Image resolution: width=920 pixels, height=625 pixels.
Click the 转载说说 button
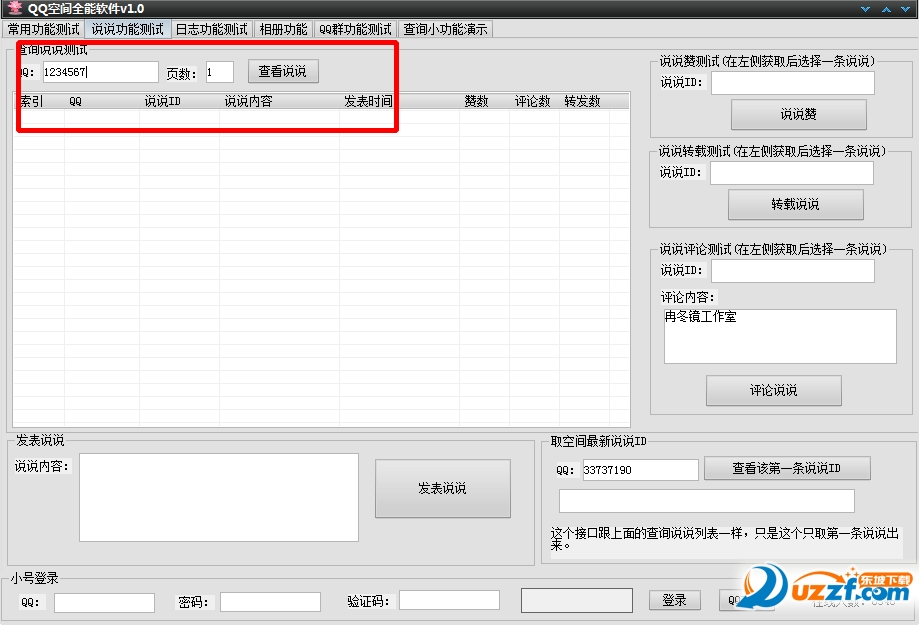(x=796, y=204)
